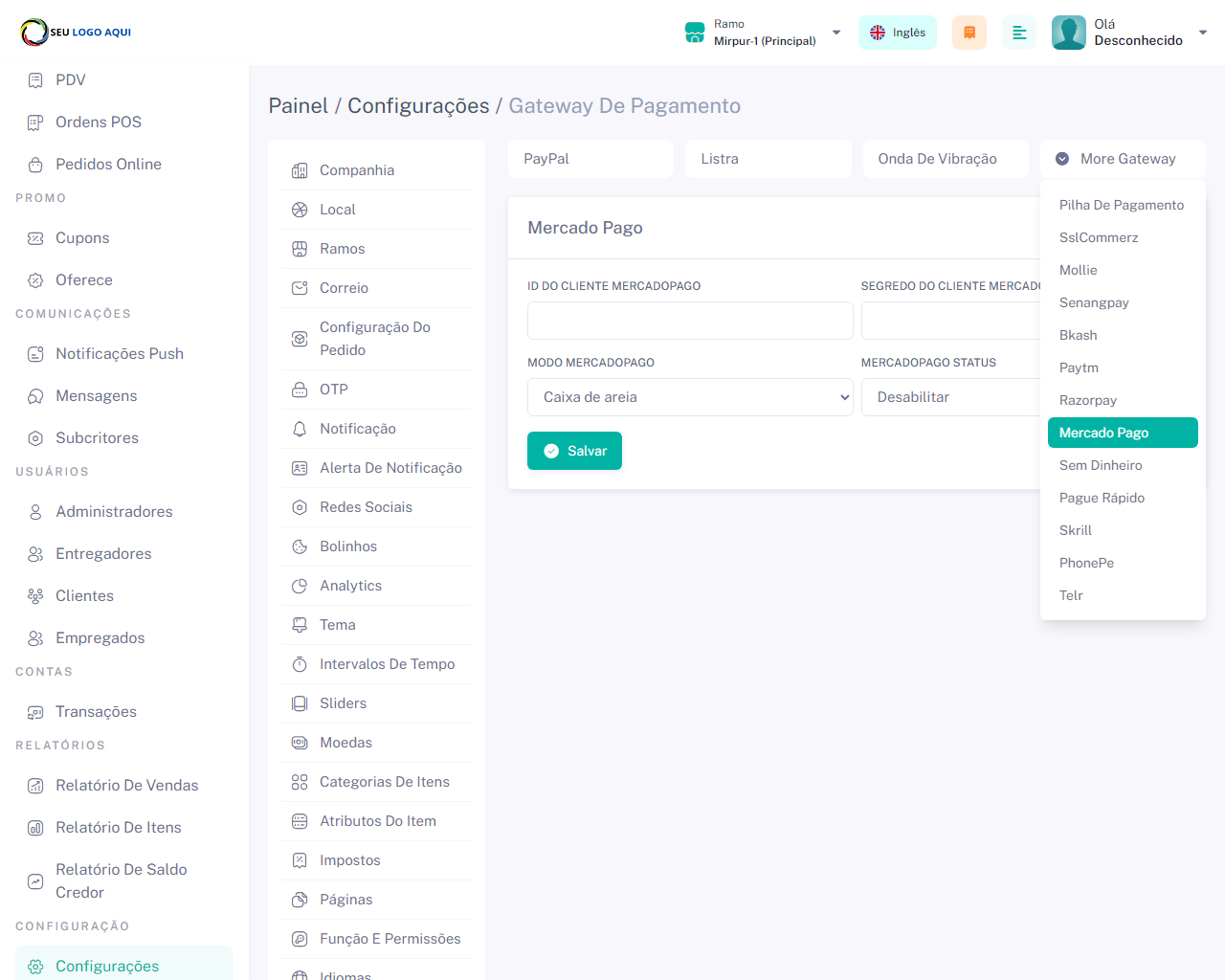Click the Notificação bell icon
Viewport: 1225px width, 980px height.
[x=300, y=429]
